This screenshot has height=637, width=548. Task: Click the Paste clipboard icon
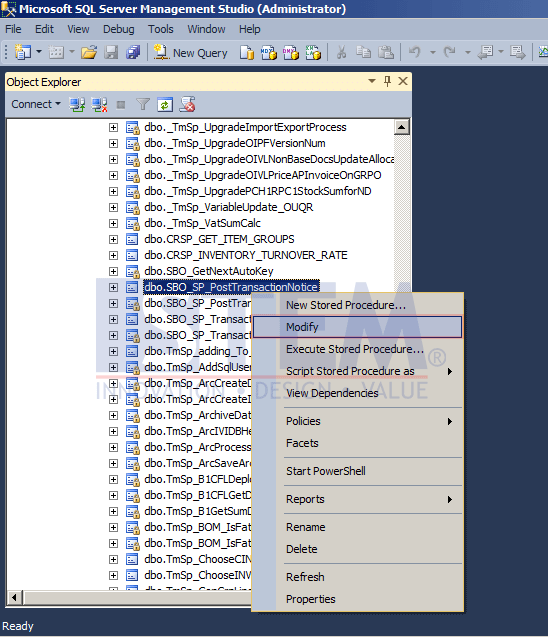click(386, 52)
